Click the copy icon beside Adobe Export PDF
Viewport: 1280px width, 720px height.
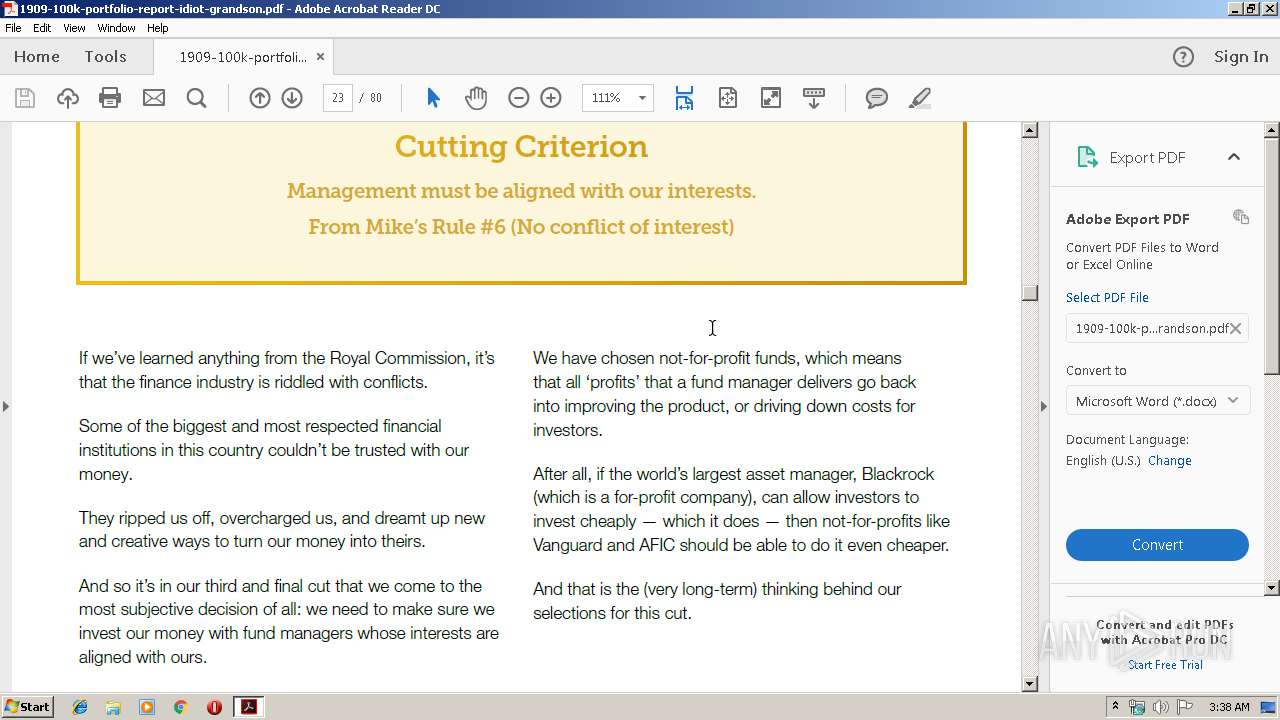(1241, 217)
